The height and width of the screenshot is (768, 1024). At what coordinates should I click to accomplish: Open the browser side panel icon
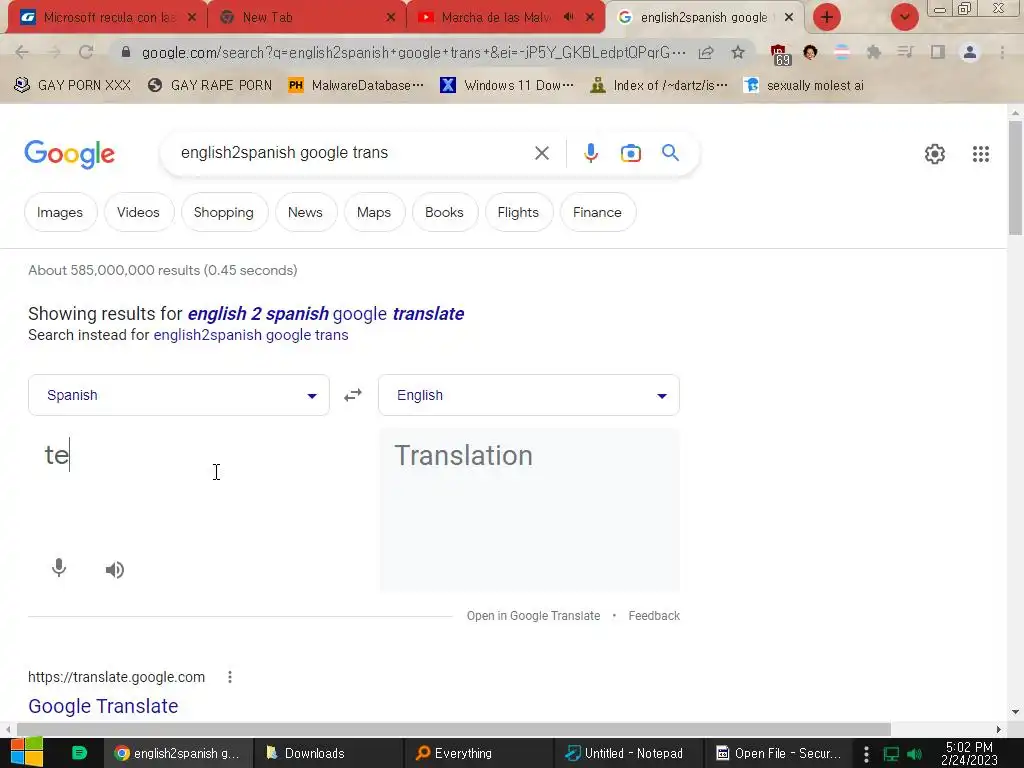click(938, 52)
